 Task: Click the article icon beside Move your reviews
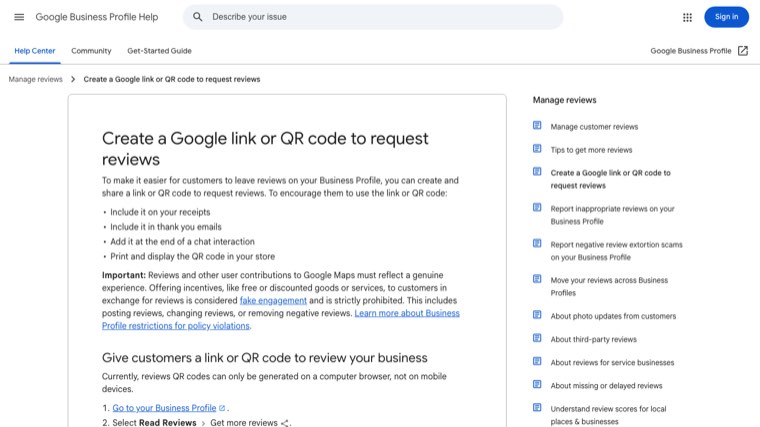pos(537,279)
